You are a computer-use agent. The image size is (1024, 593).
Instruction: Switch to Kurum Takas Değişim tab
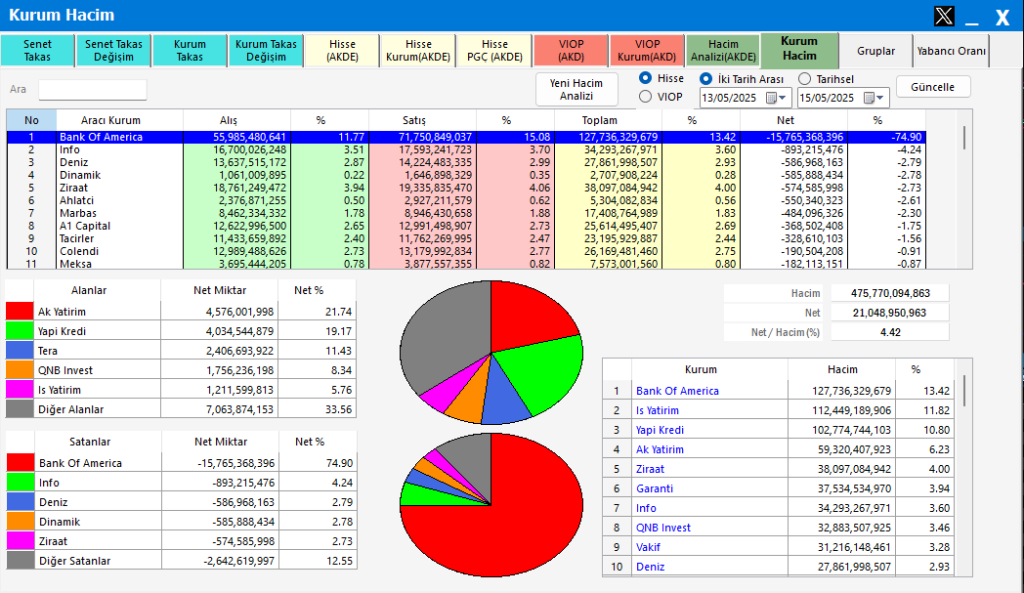tap(266, 50)
